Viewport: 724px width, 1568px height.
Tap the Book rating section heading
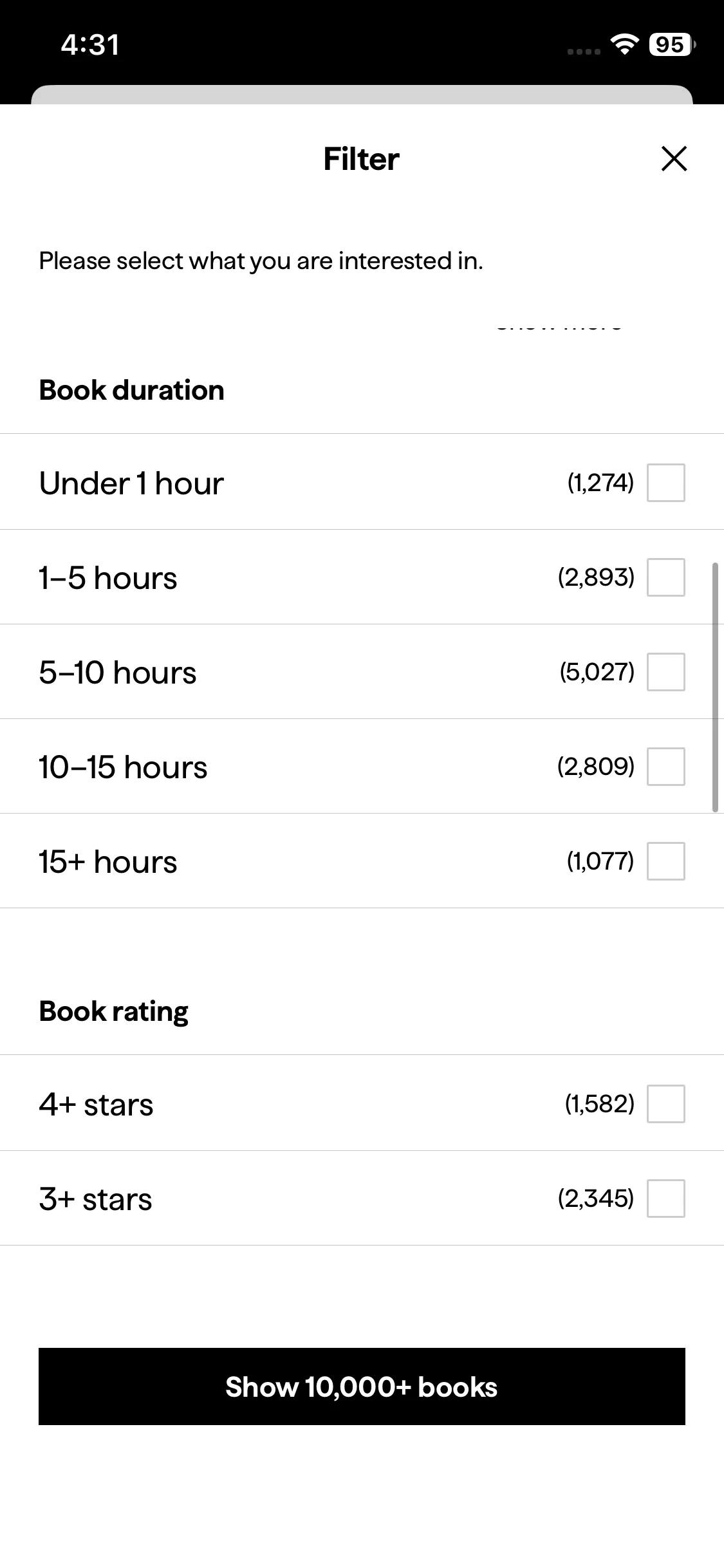(113, 1011)
